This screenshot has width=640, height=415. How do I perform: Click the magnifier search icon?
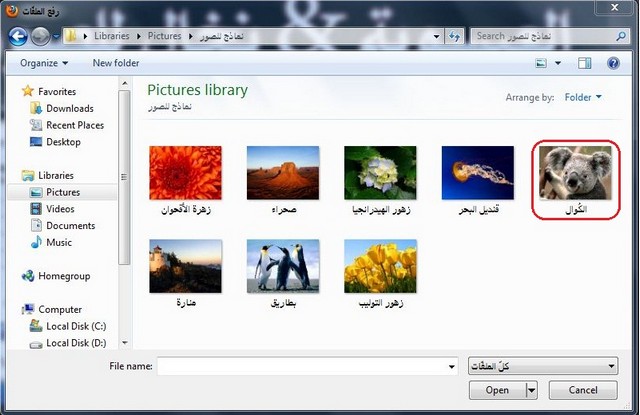tap(621, 36)
